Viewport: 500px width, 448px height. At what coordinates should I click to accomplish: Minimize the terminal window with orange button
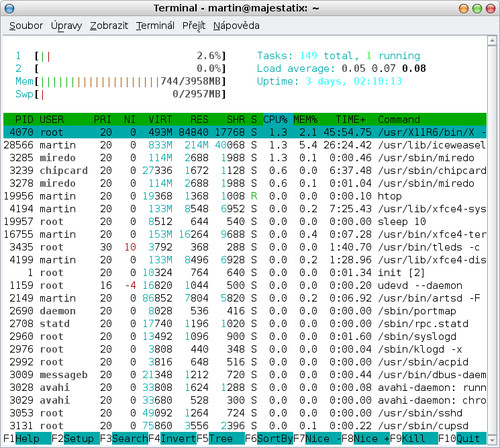(464, 8)
